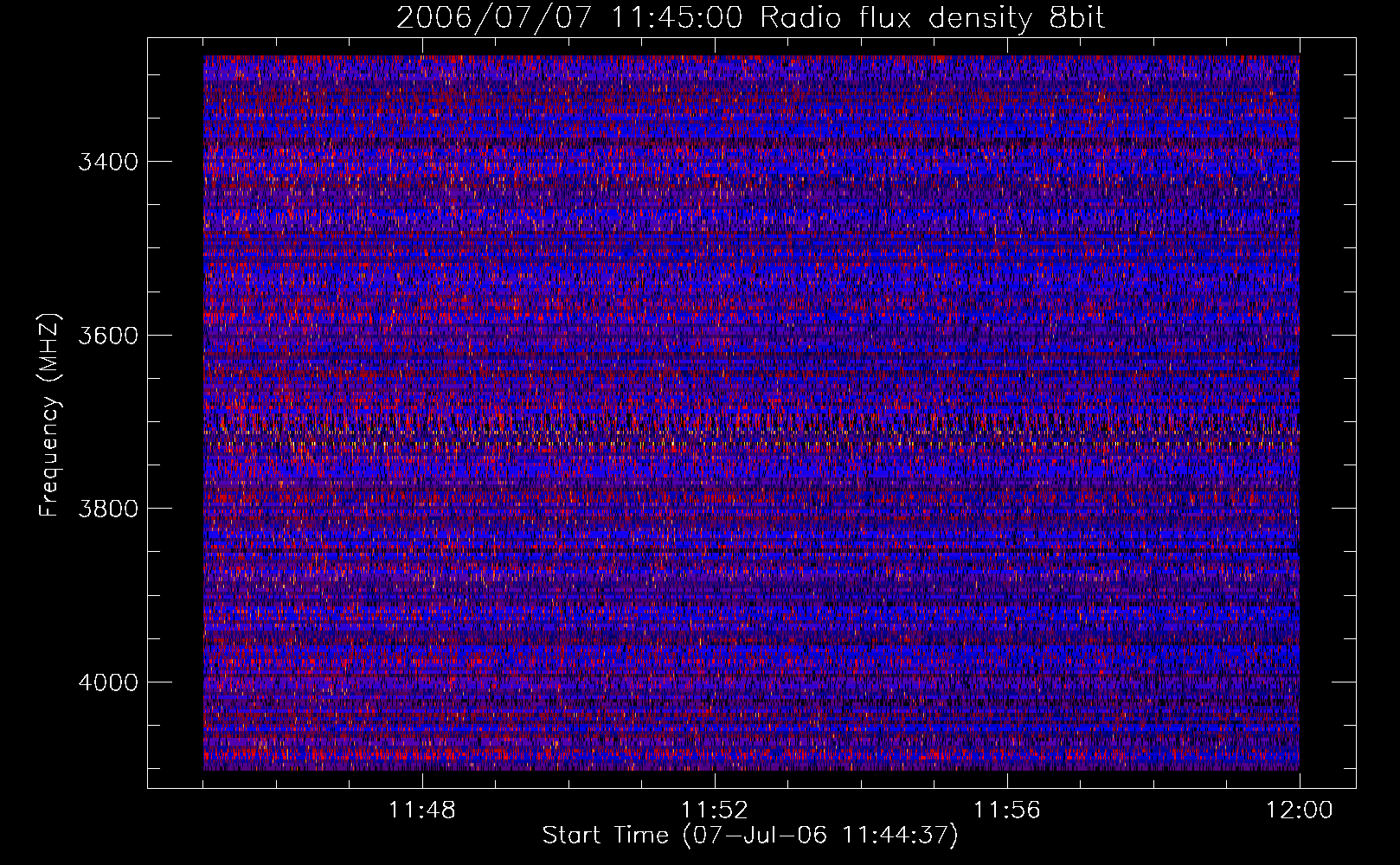The image size is (1400, 865).
Task: Click the 11:52 time axis label
Action: pos(715,811)
